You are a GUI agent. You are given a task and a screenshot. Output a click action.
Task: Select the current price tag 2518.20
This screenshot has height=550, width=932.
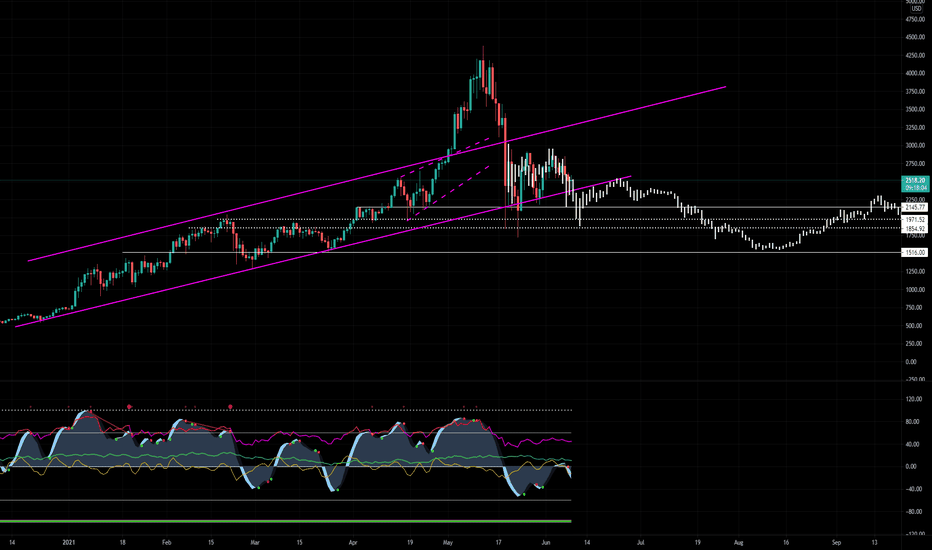[x=915, y=184]
